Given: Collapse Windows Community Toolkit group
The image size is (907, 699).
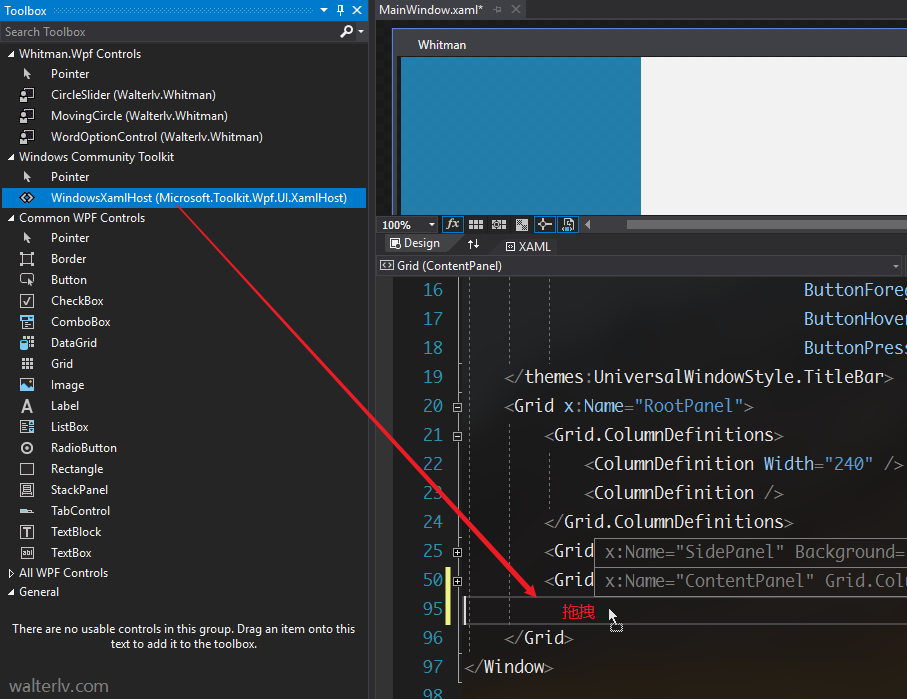Looking at the screenshot, I should point(10,157).
